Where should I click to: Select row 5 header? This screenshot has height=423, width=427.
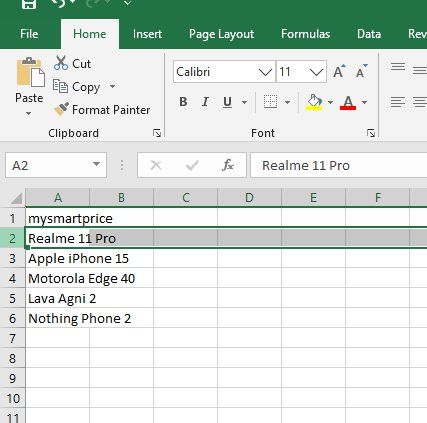click(13, 298)
